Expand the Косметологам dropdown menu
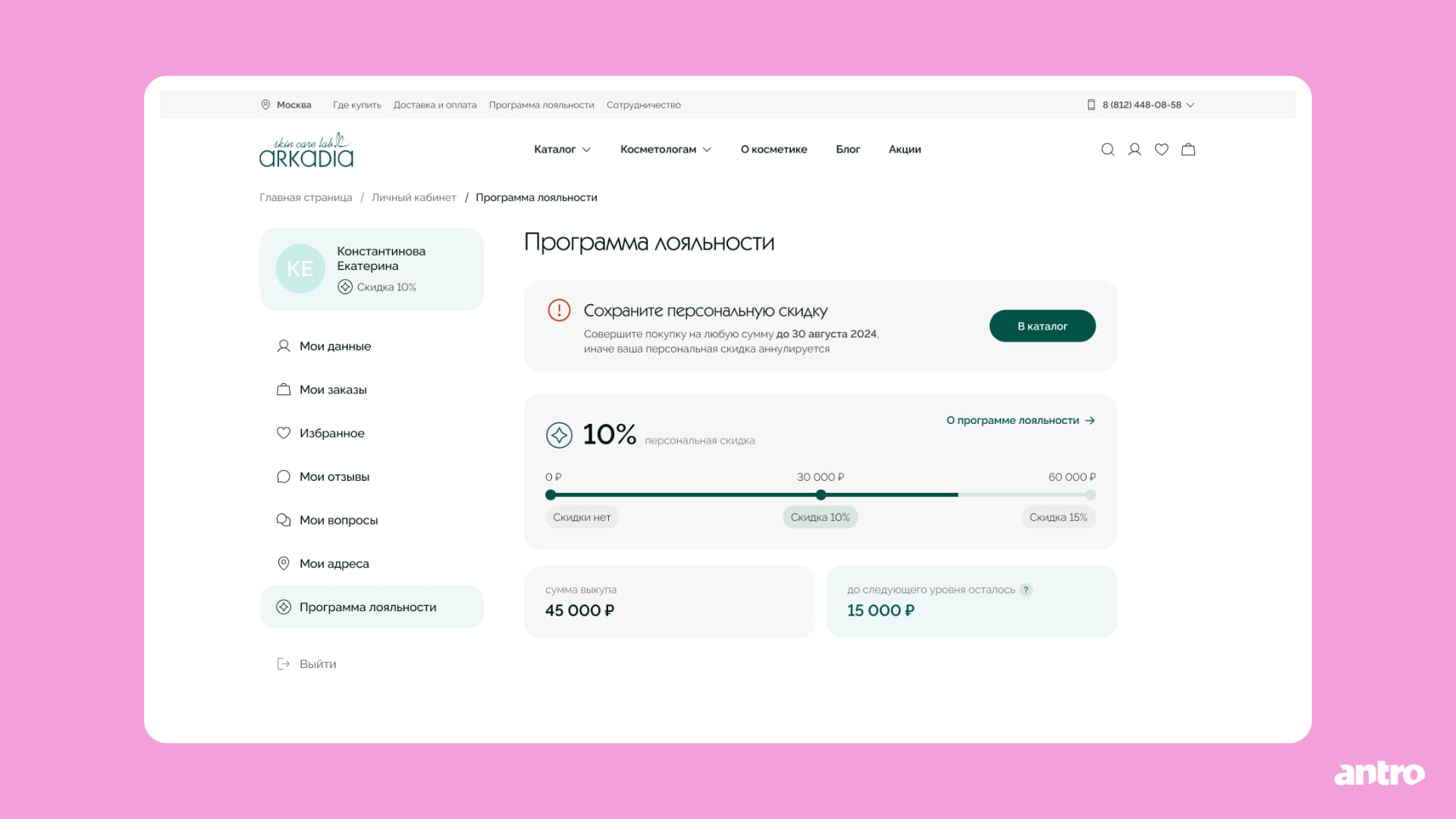This screenshot has height=819, width=1456. (665, 149)
